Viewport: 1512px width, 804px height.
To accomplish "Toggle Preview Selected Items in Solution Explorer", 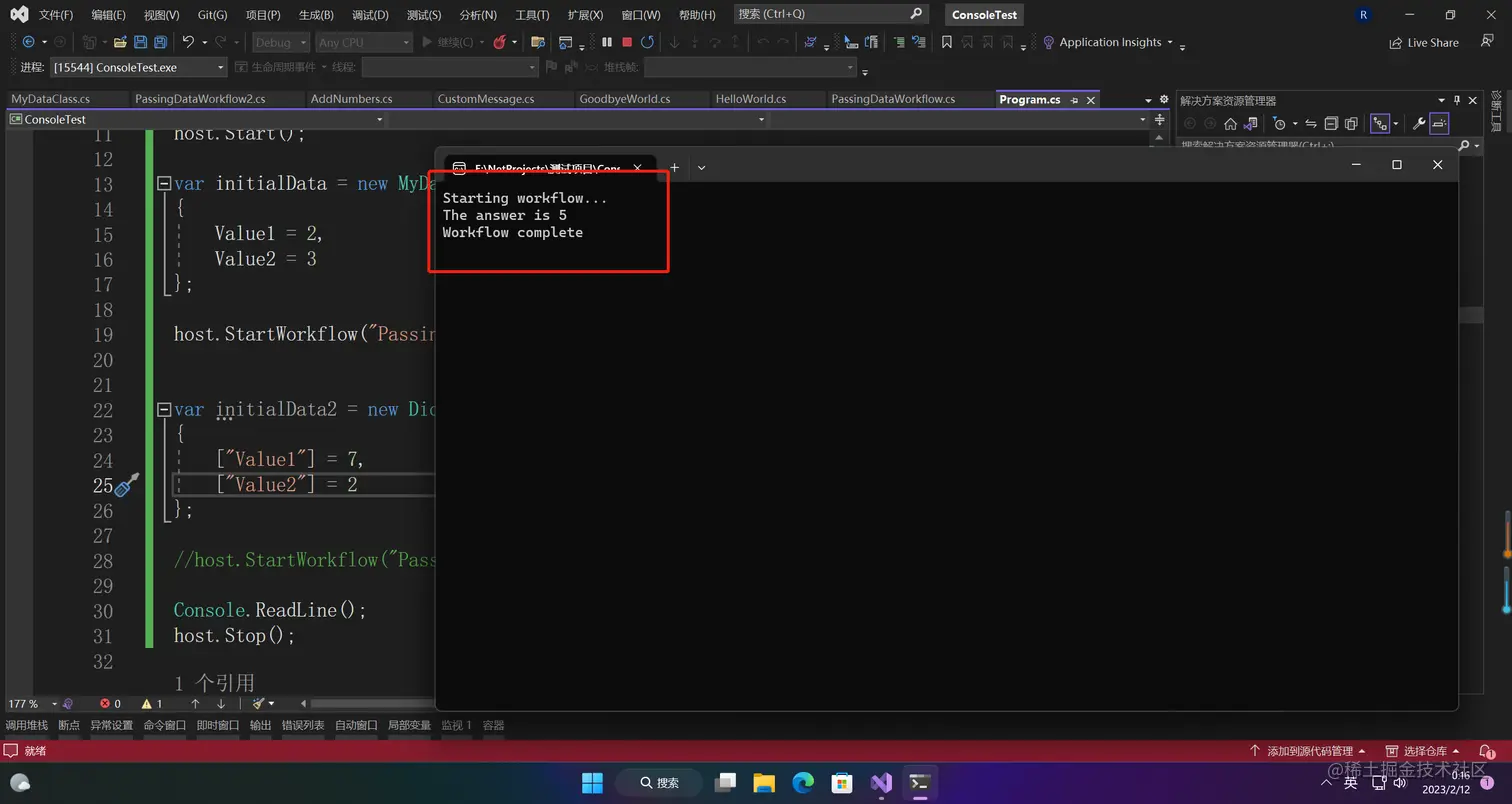I will point(1439,124).
